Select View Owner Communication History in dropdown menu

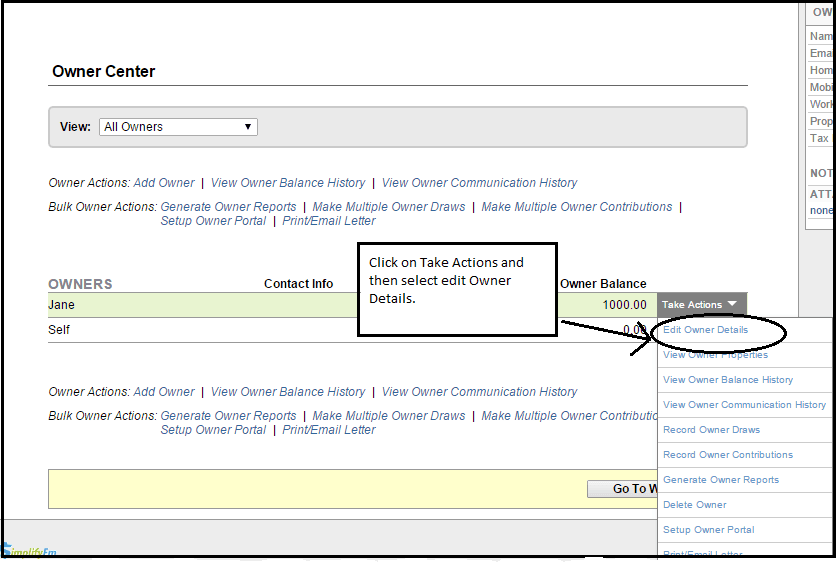[744, 405]
